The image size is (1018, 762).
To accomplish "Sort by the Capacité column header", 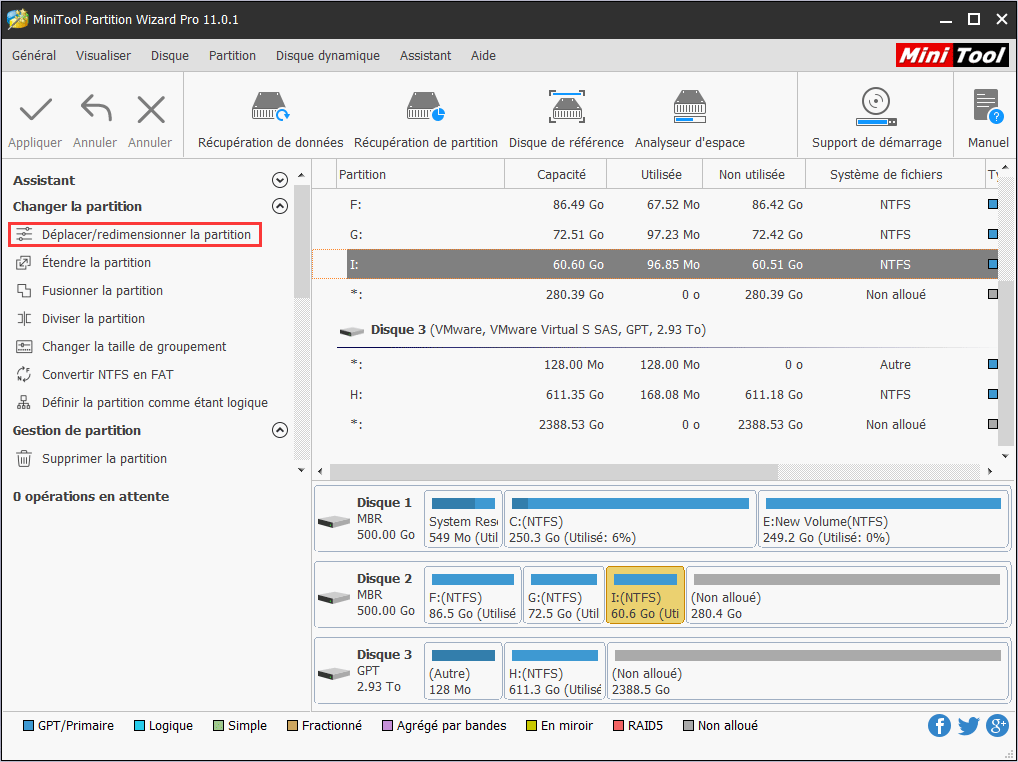I will pos(556,175).
